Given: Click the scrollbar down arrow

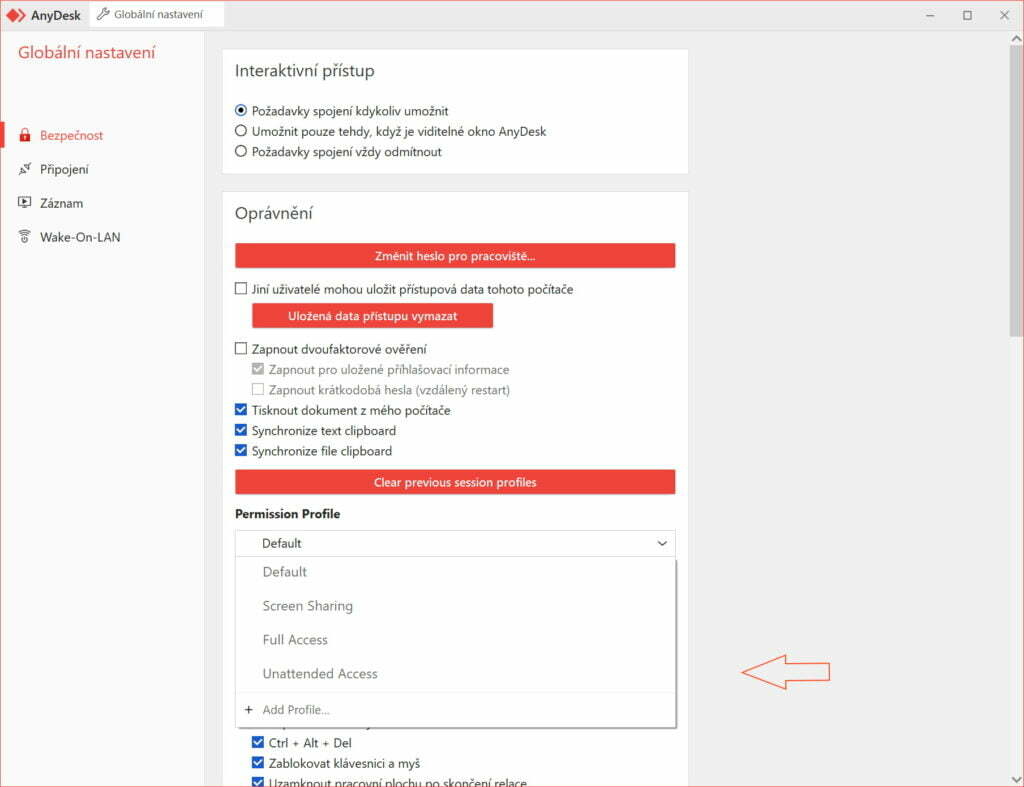Looking at the screenshot, I should [x=1016, y=779].
